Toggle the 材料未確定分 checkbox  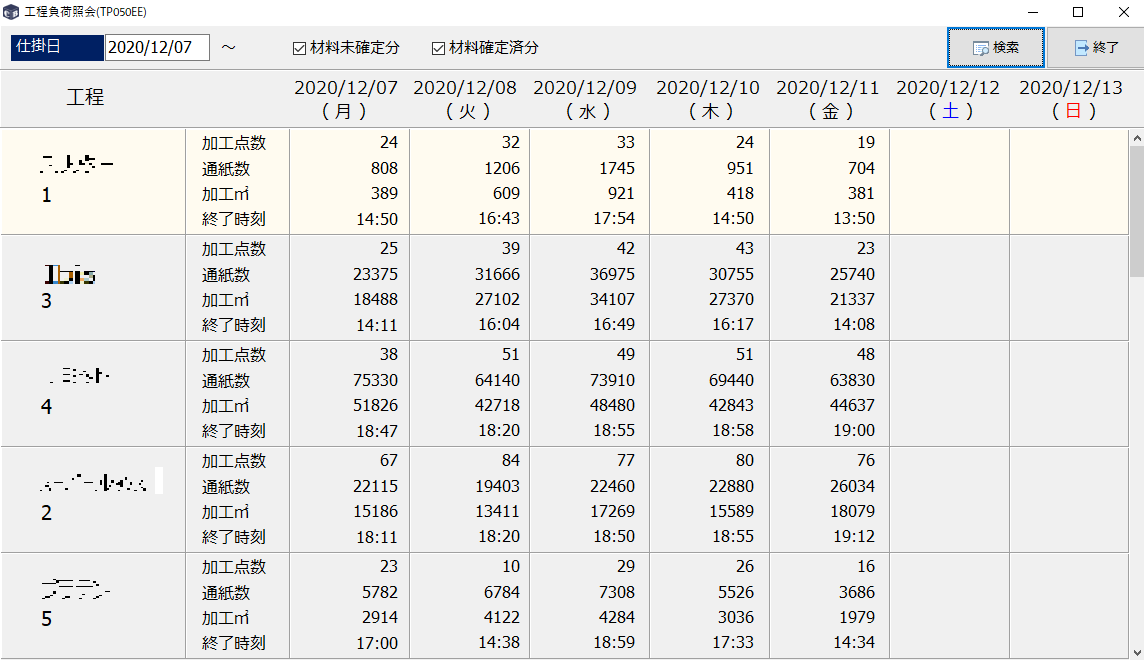[299, 48]
